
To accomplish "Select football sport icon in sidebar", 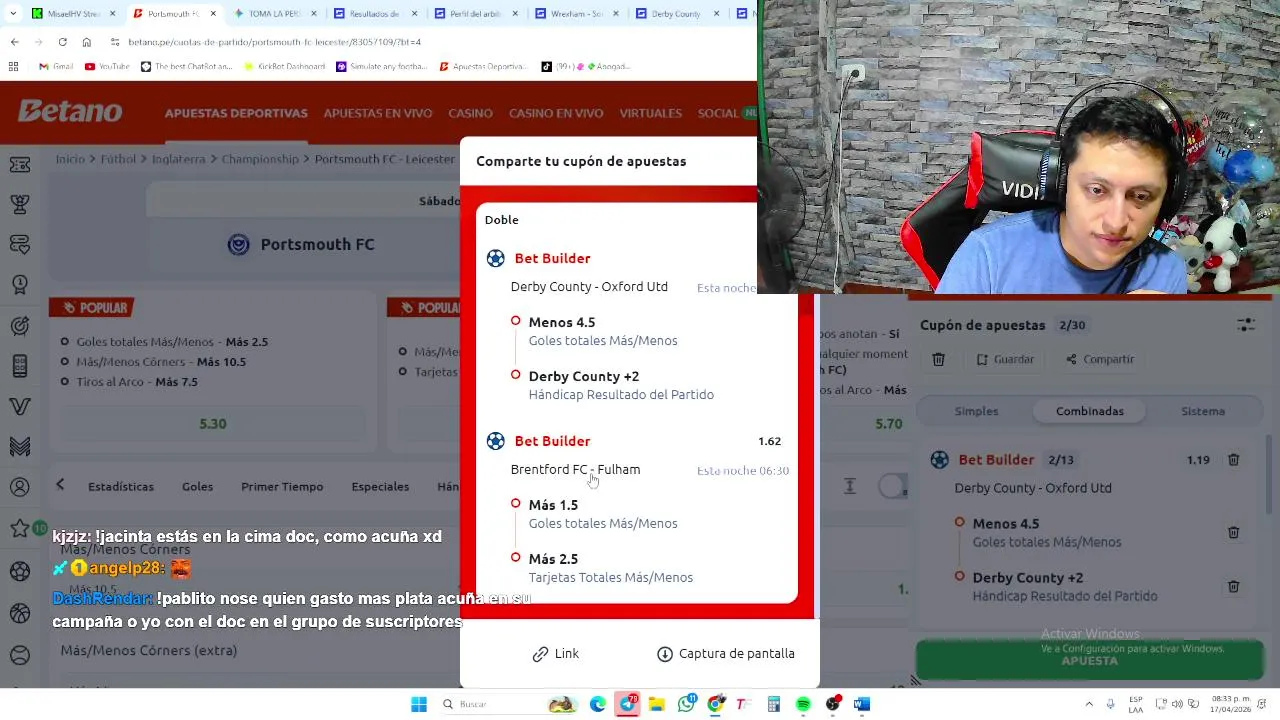I will (x=20, y=572).
